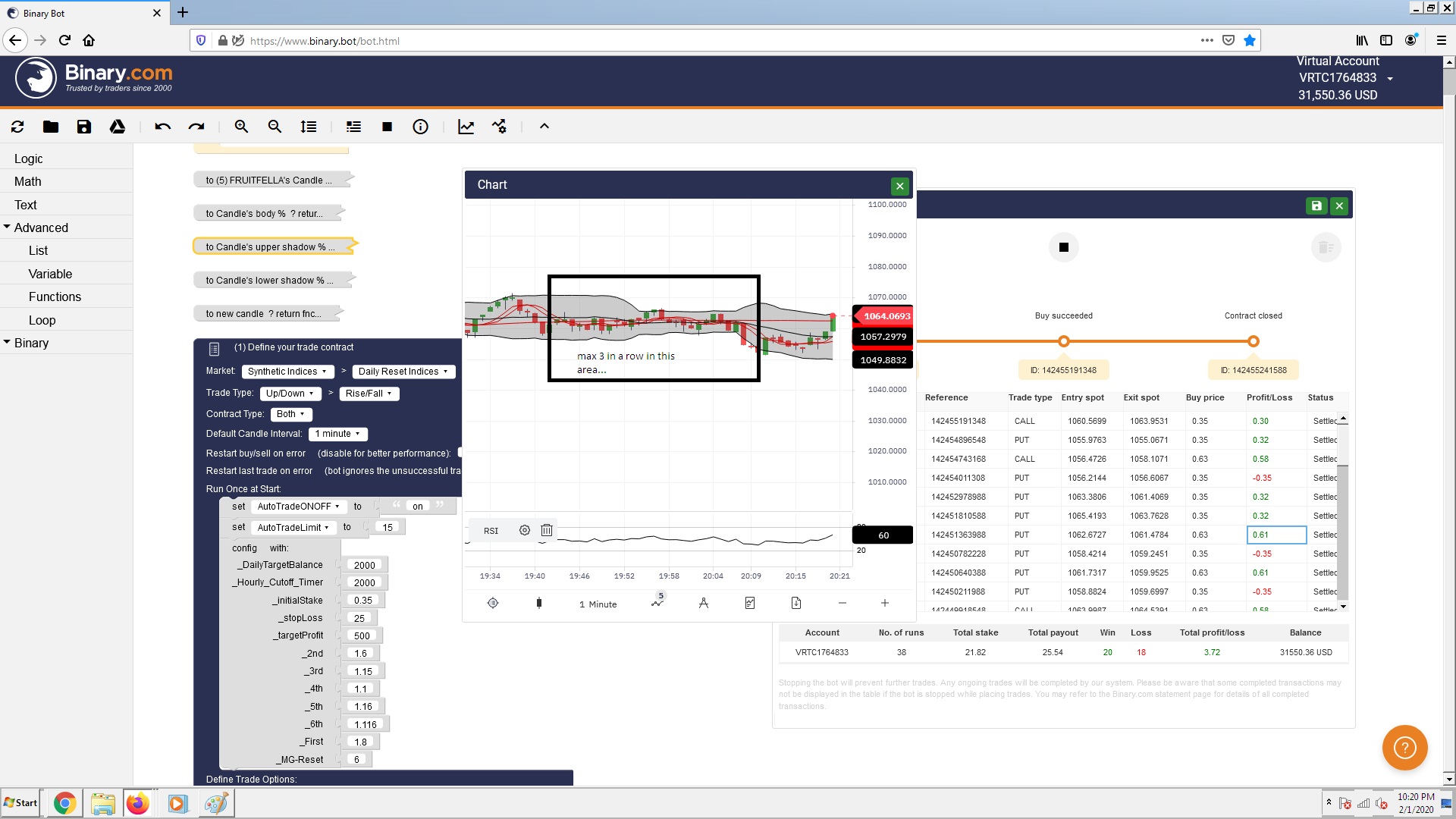The height and width of the screenshot is (819, 1456).
Task: Open the Google Drive integration icon
Action: [118, 127]
